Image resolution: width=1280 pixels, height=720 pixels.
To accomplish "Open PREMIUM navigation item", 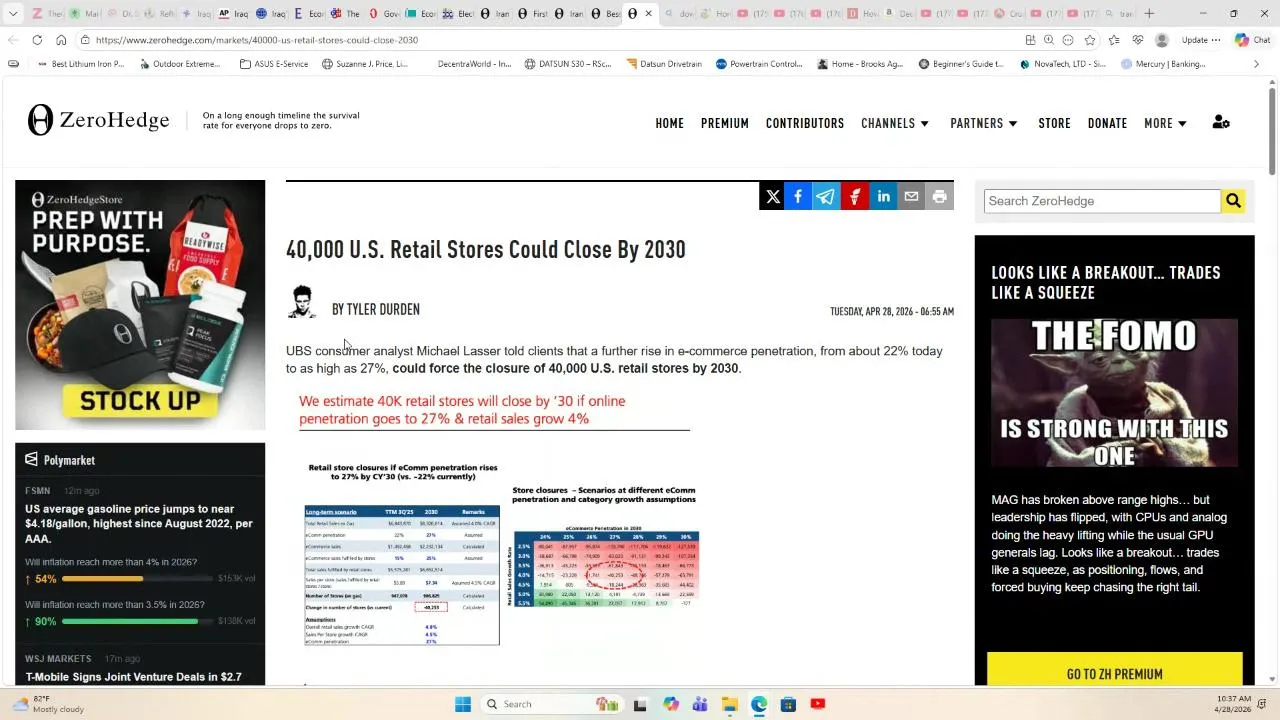I will coord(725,123).
